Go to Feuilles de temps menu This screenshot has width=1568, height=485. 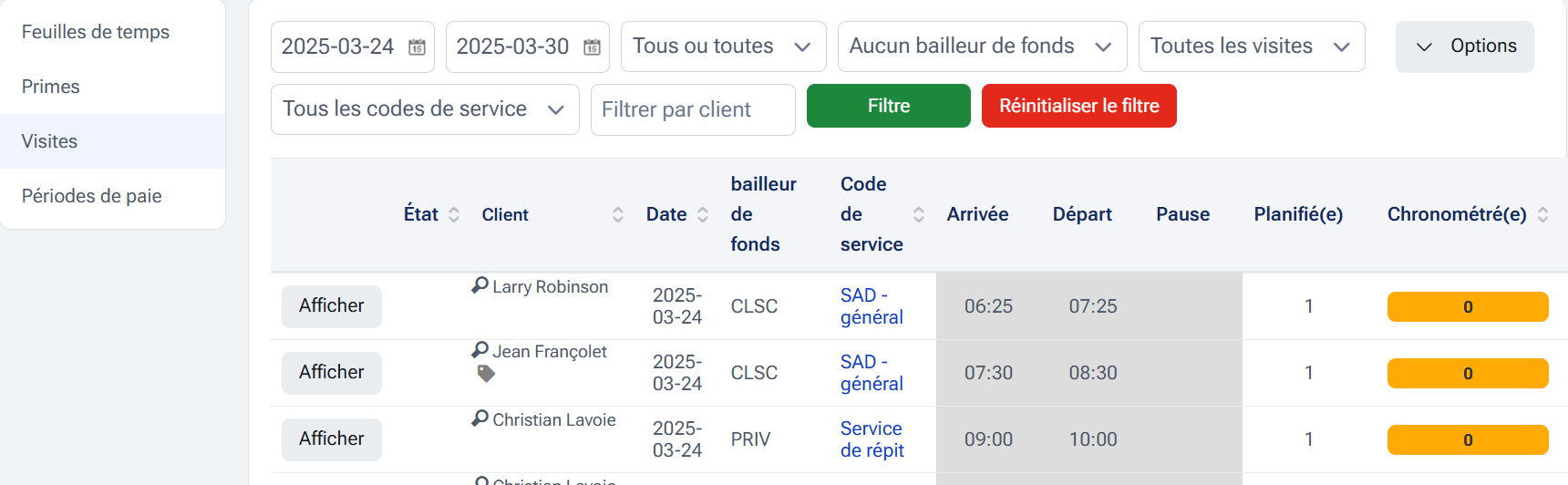(x=96, y=32)
